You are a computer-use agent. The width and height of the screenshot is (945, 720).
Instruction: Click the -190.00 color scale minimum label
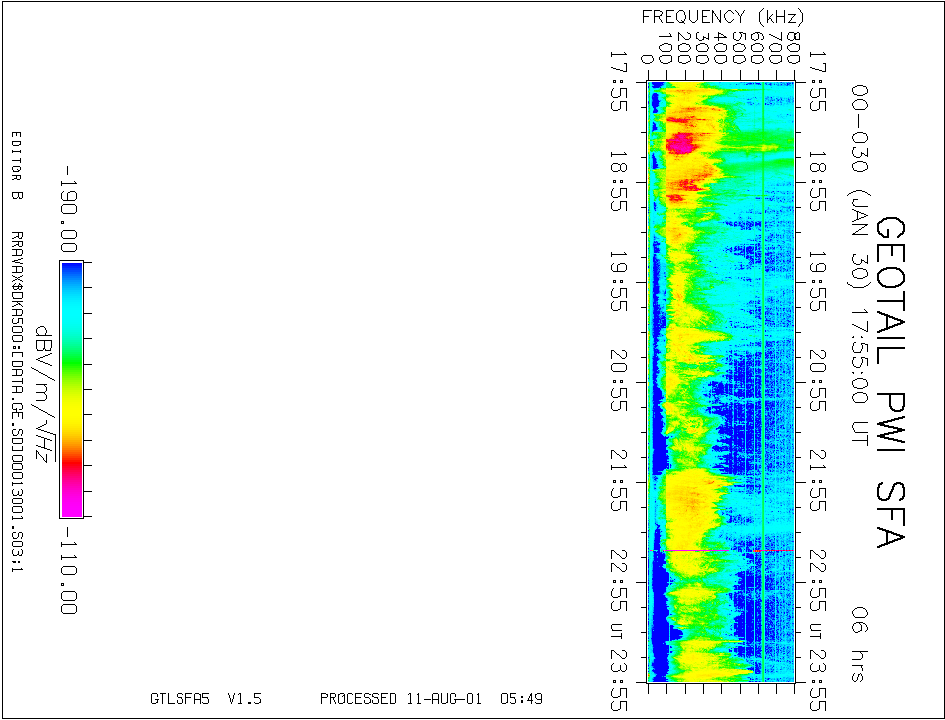pos(67,211)
